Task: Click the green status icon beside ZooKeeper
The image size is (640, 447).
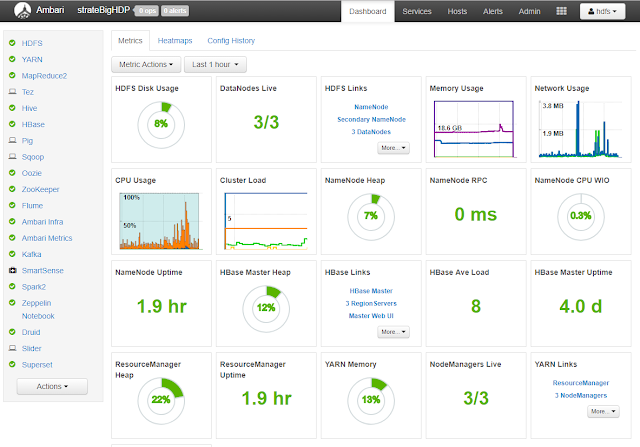Action: [x=12, y=189]
